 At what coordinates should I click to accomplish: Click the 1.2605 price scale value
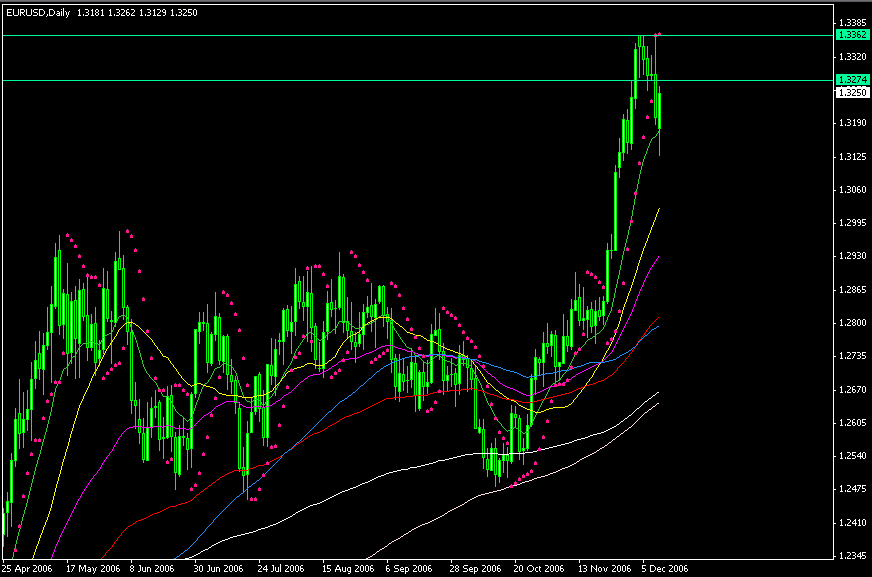coord(853,422)
